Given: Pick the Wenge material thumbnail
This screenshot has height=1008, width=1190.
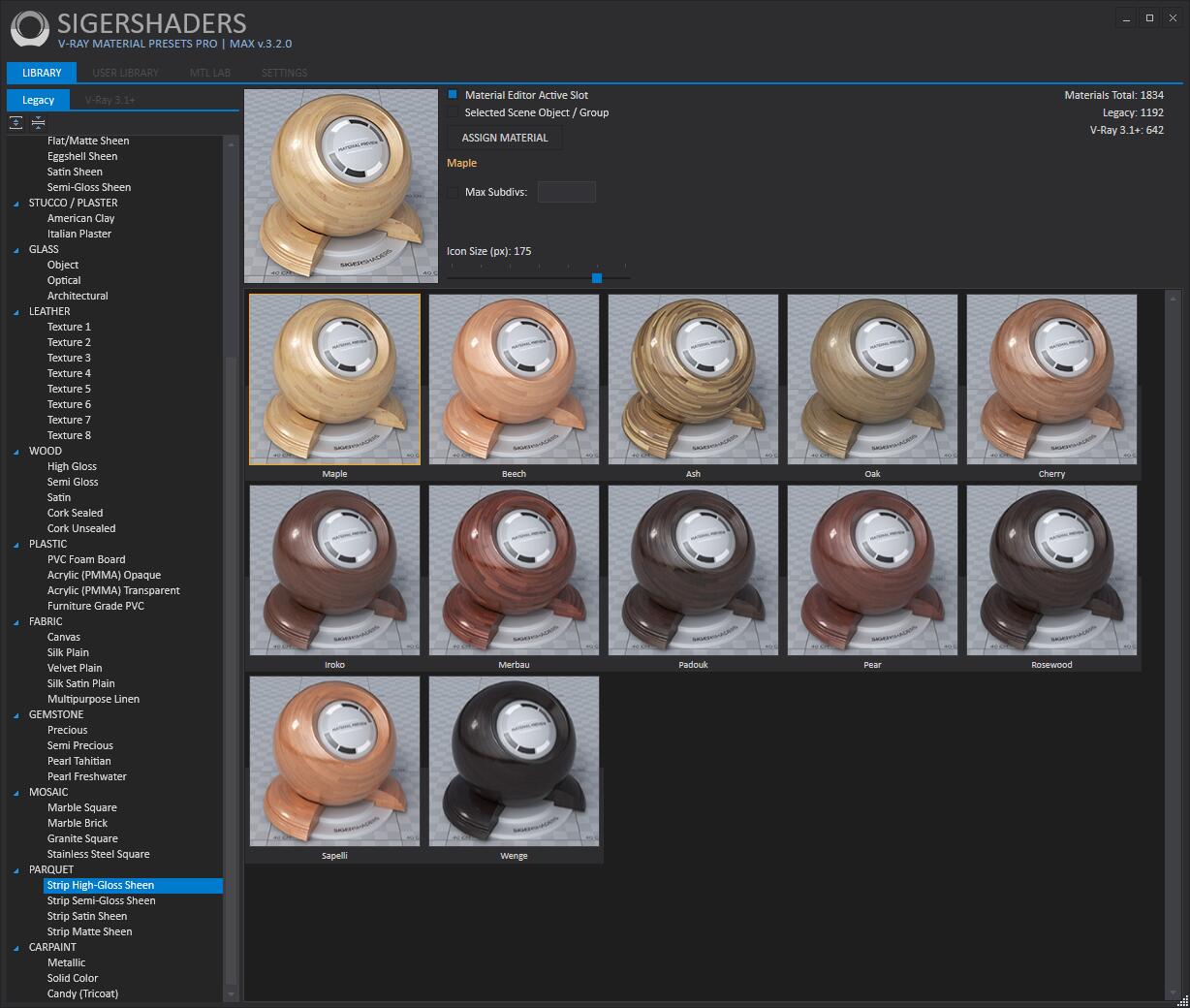Looking at the screenshot, I should pyautogui.click(x=515, y=761).
